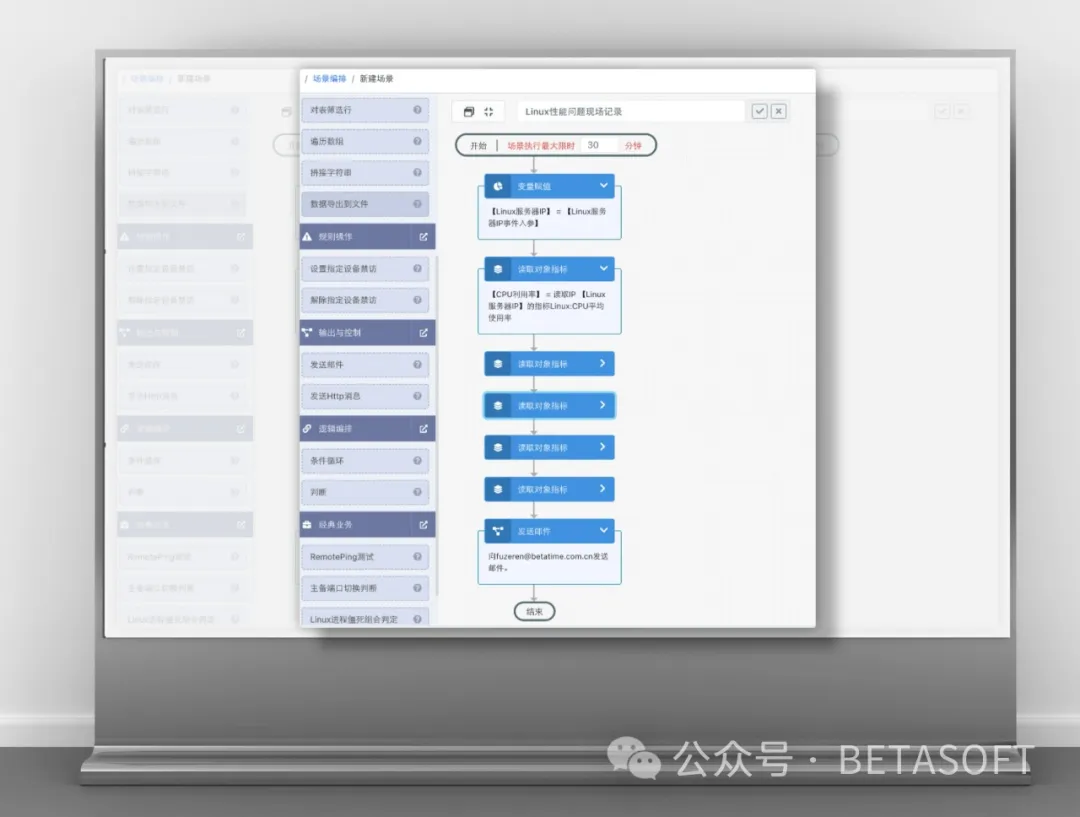Screen dimensions: 1080x817
Task: Click help icon beside 解除指定设备禁访
Action: click(417, 300)
